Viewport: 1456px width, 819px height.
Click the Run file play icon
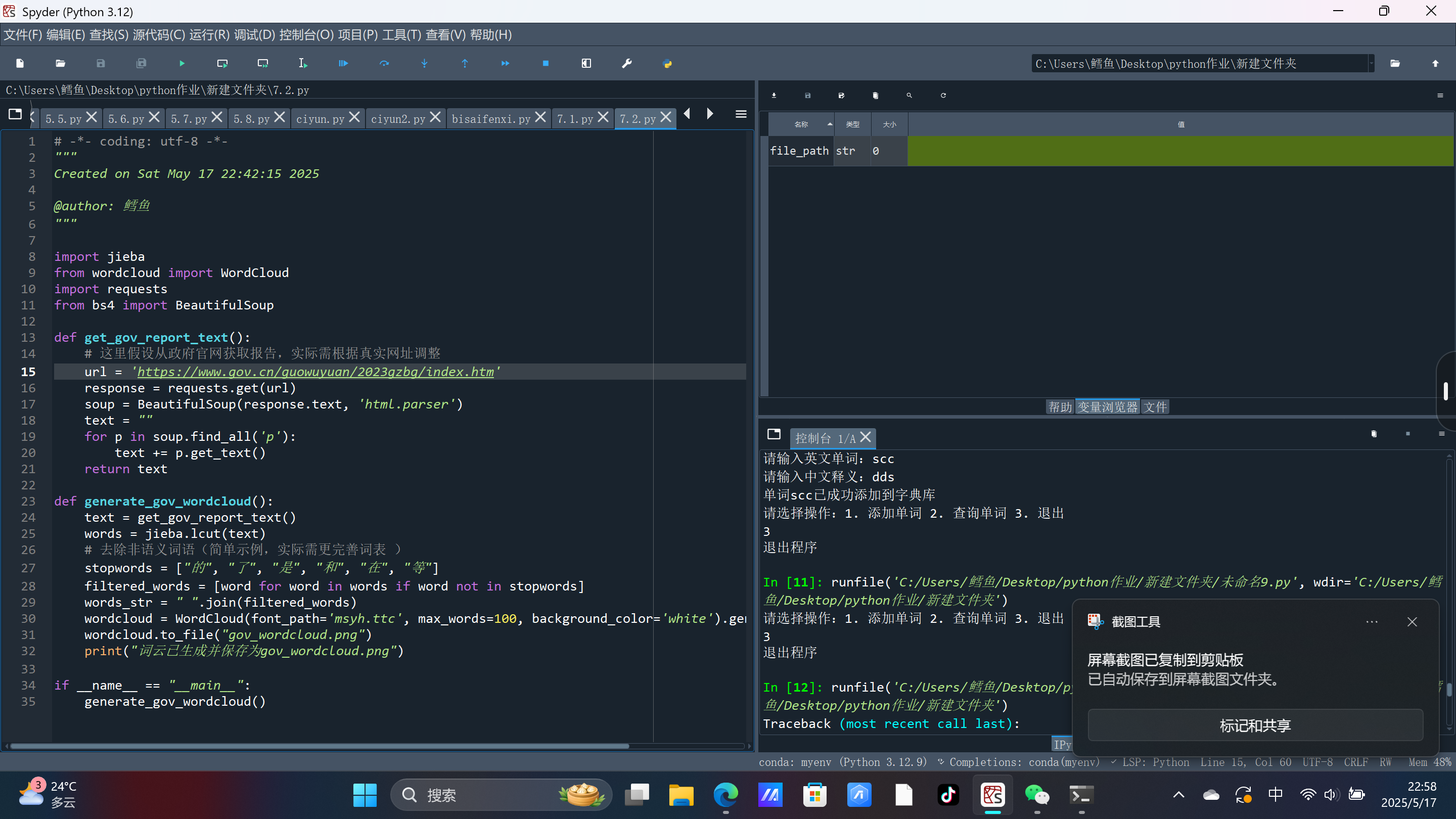[182, 63]
